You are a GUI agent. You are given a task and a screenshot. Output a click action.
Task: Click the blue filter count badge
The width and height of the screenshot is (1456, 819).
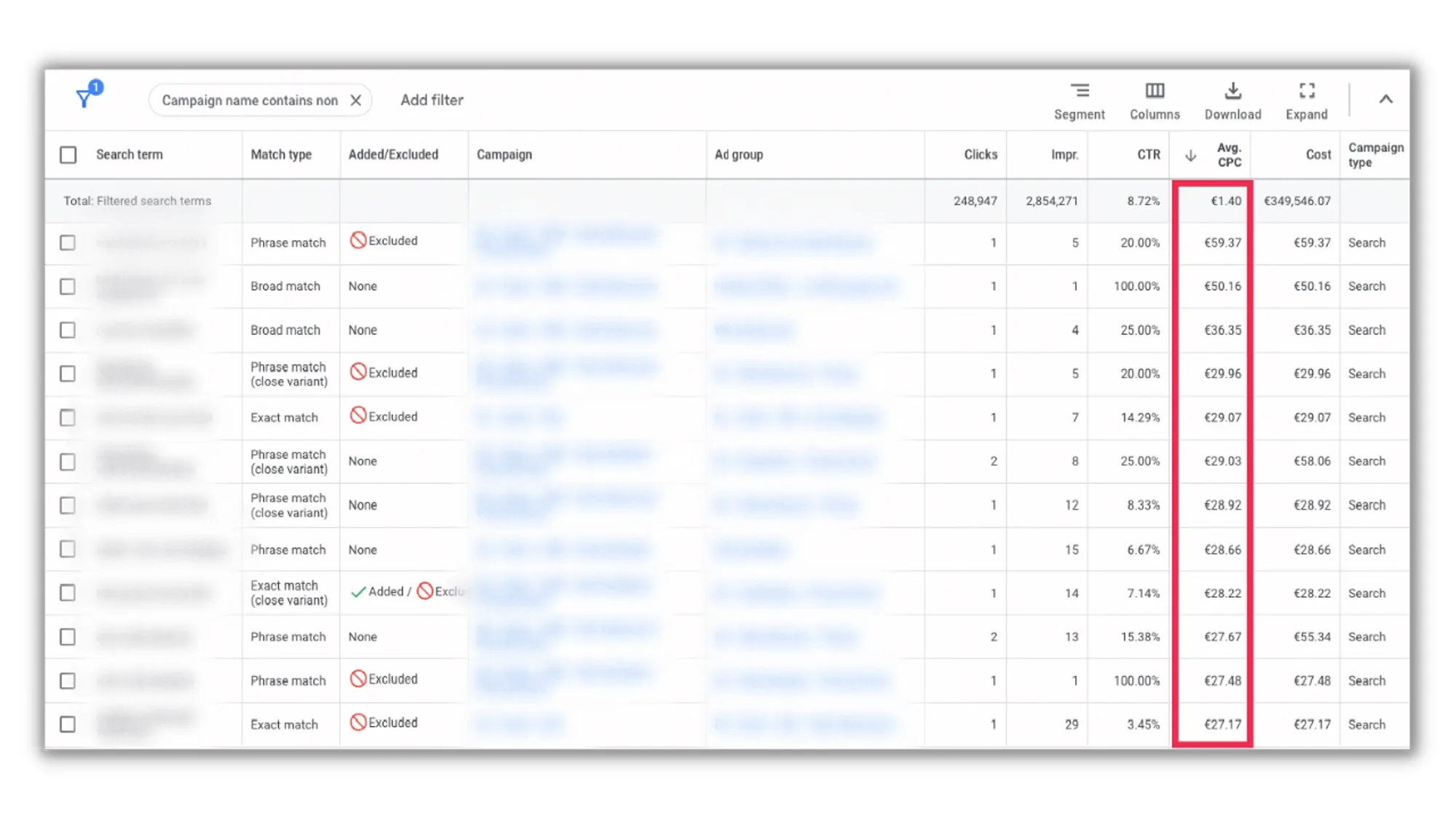point(96,87)
